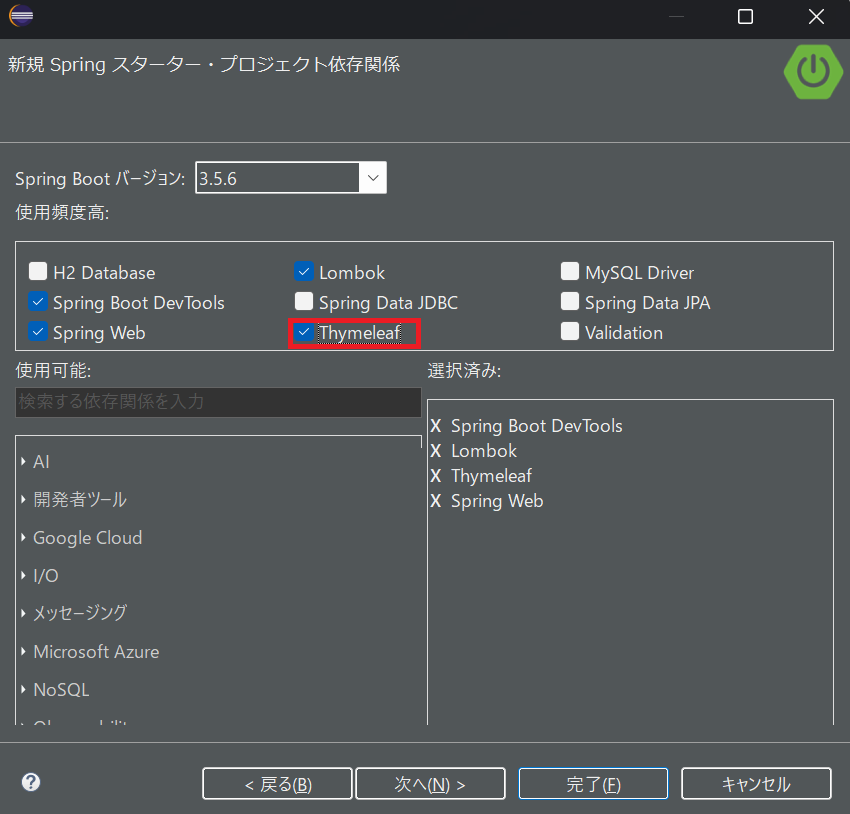Enable Spring Data JPA dependency
The height and width of the screenshot is (814, 850).
(x=570, y=302)
